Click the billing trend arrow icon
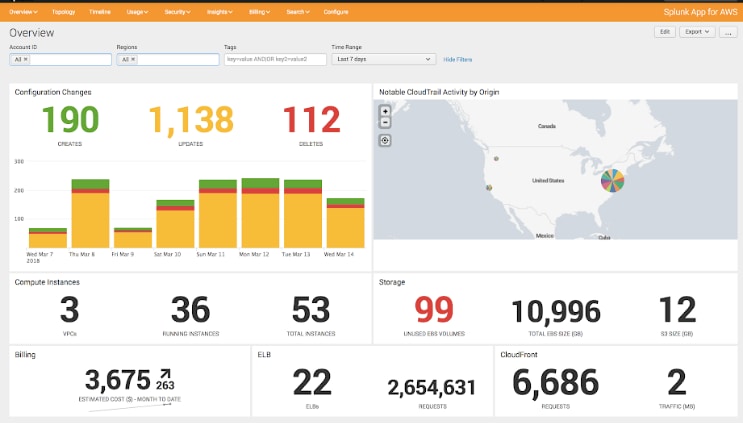The image size is (743, 423). click(x=164, y=374)
